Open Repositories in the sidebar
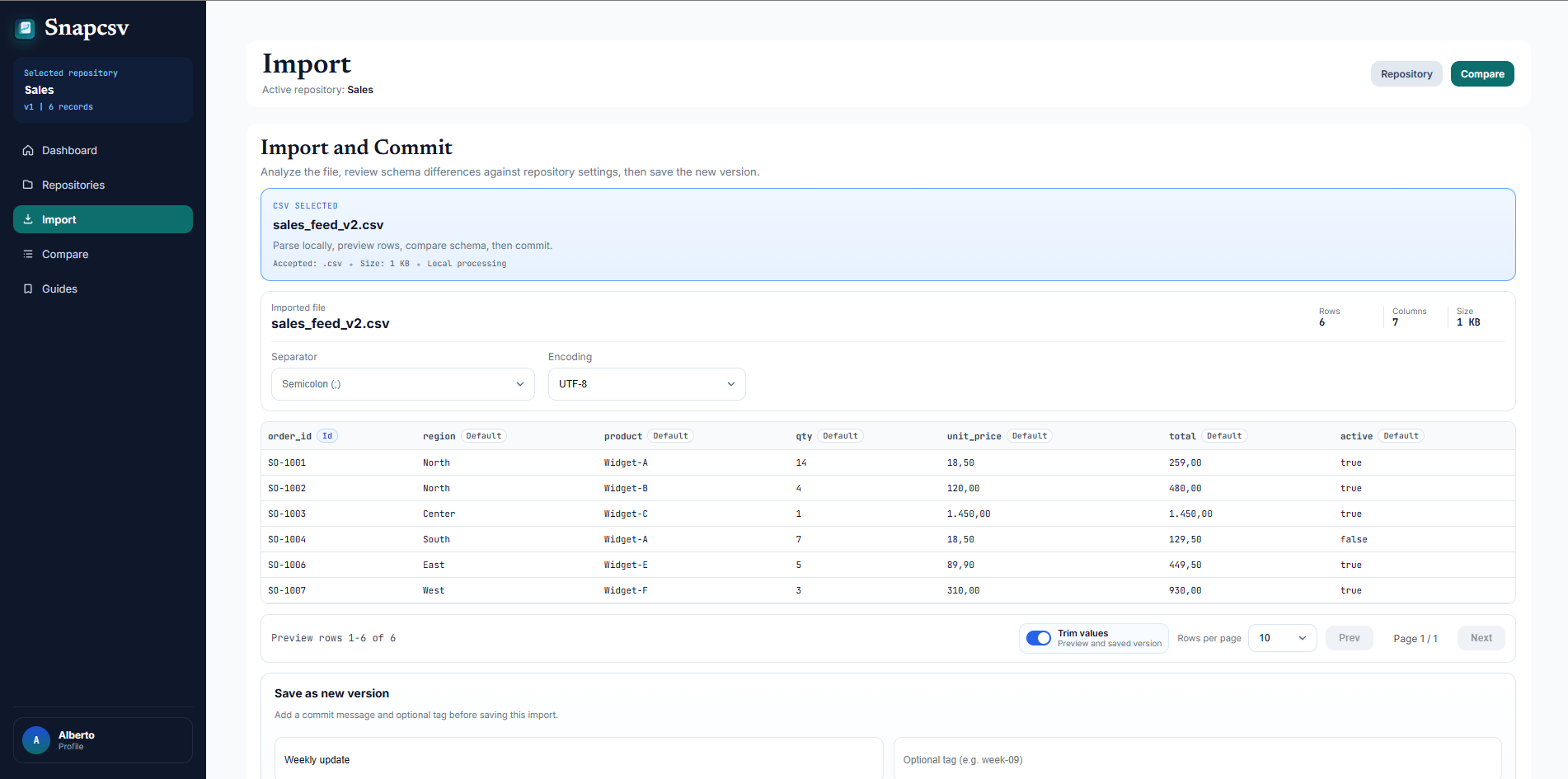 pyautogui.click(x=103, y=185)
